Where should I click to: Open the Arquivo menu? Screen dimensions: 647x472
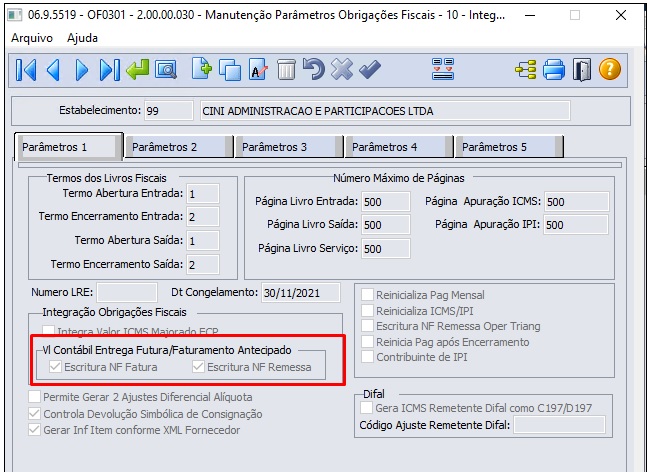click(x=32, y=38)
